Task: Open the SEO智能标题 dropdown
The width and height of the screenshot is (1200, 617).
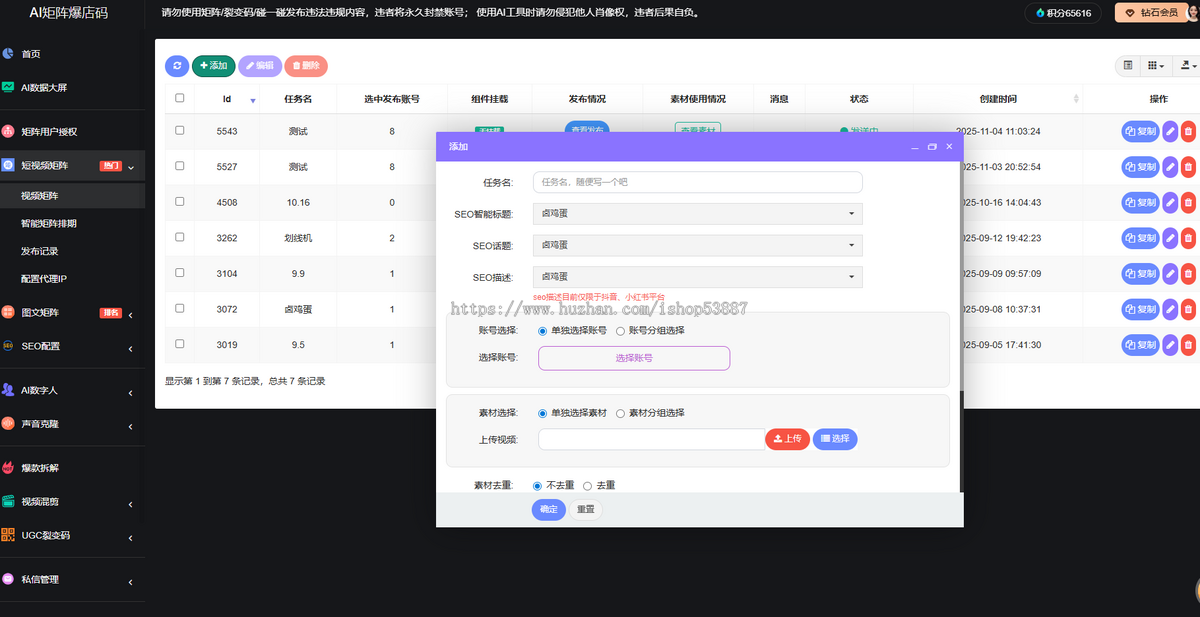Action: (698, 213)
